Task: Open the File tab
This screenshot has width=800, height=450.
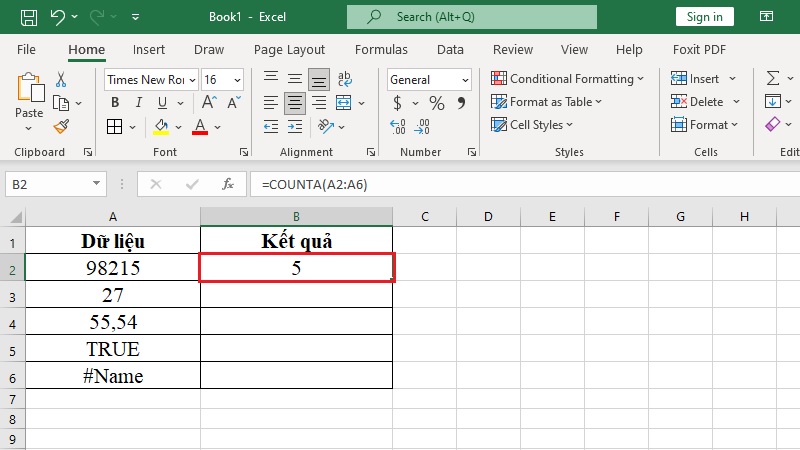Action: [26, 49]
